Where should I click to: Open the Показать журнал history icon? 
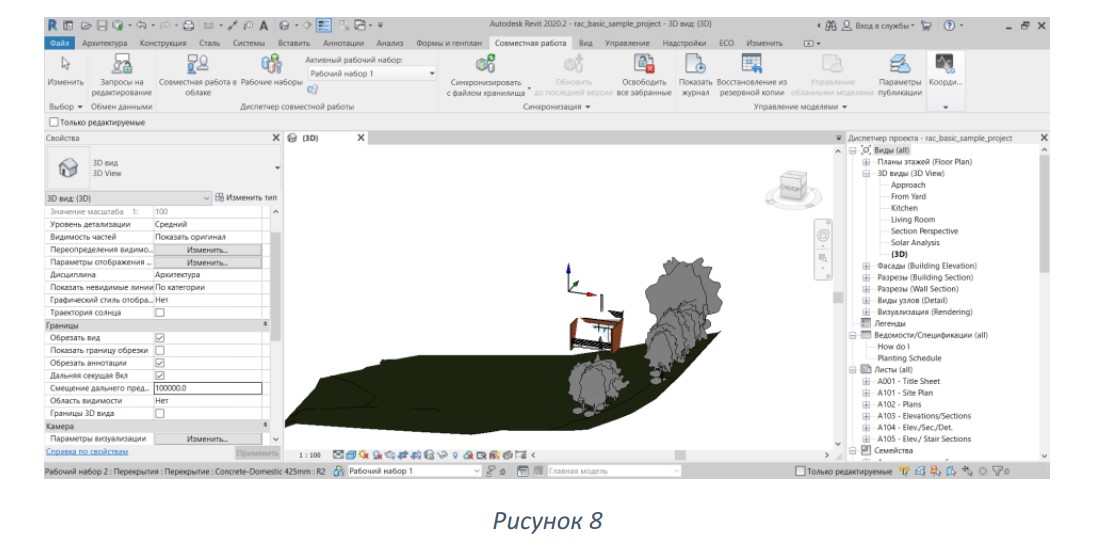tap(695, 63)
